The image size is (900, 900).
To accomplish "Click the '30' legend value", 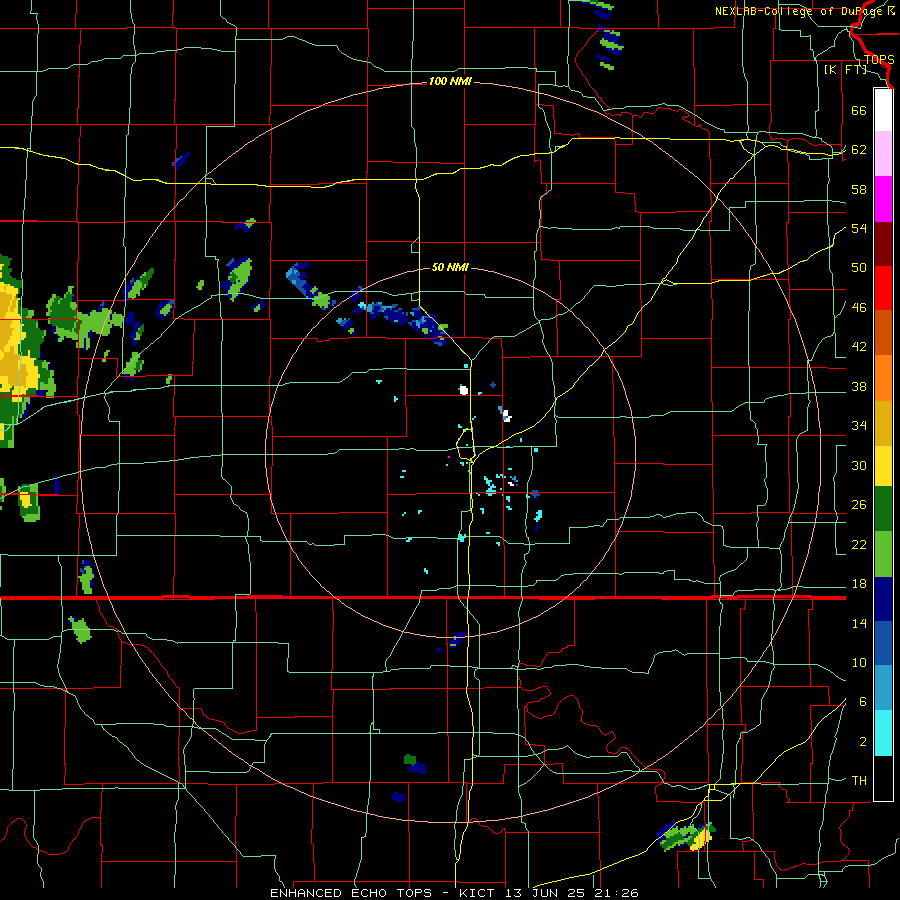I will 859,465.
